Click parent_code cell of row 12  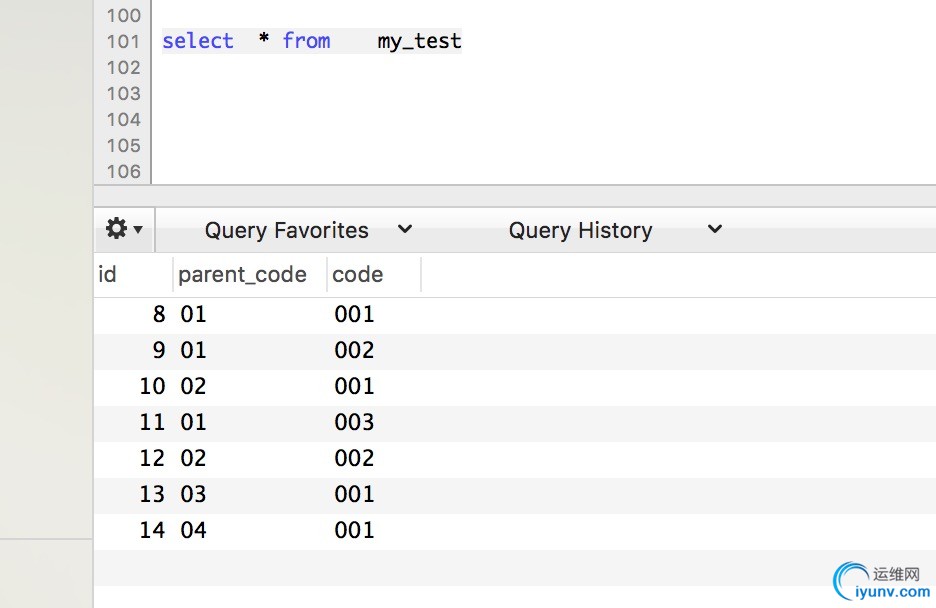pyautogui.click(x=193, y=458)
